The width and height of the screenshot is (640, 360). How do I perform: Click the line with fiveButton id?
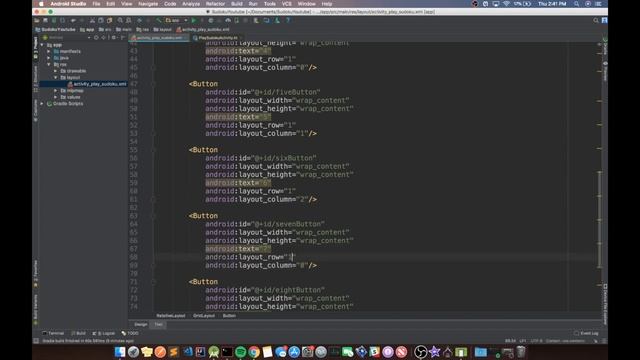click(263, 92)
